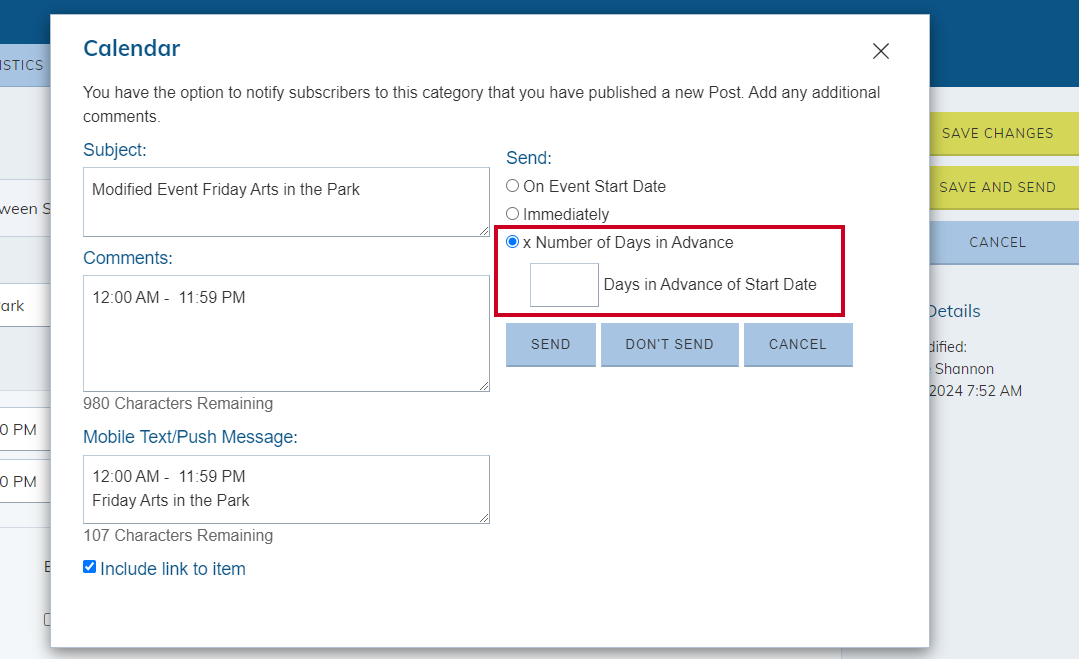Click the 'Subject:' label
The image size is (1079, 659).
pyautogui.click(x=115, y=150)
